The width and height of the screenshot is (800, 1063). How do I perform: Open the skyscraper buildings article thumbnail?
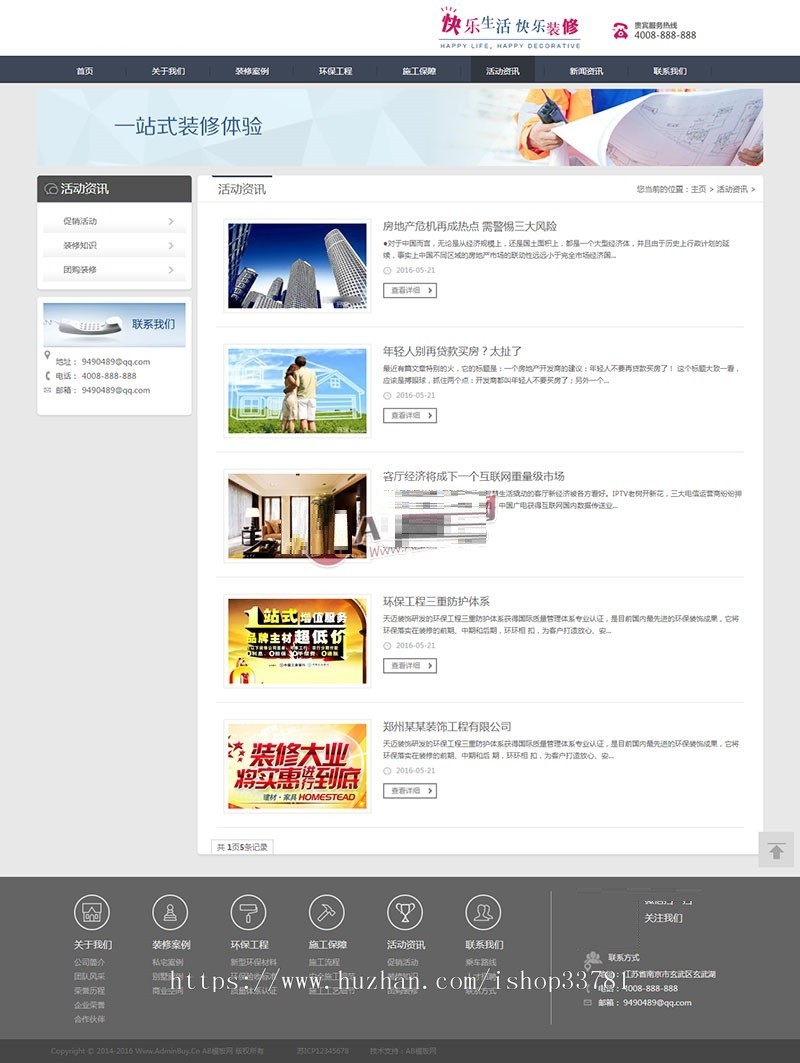[297, 266]
